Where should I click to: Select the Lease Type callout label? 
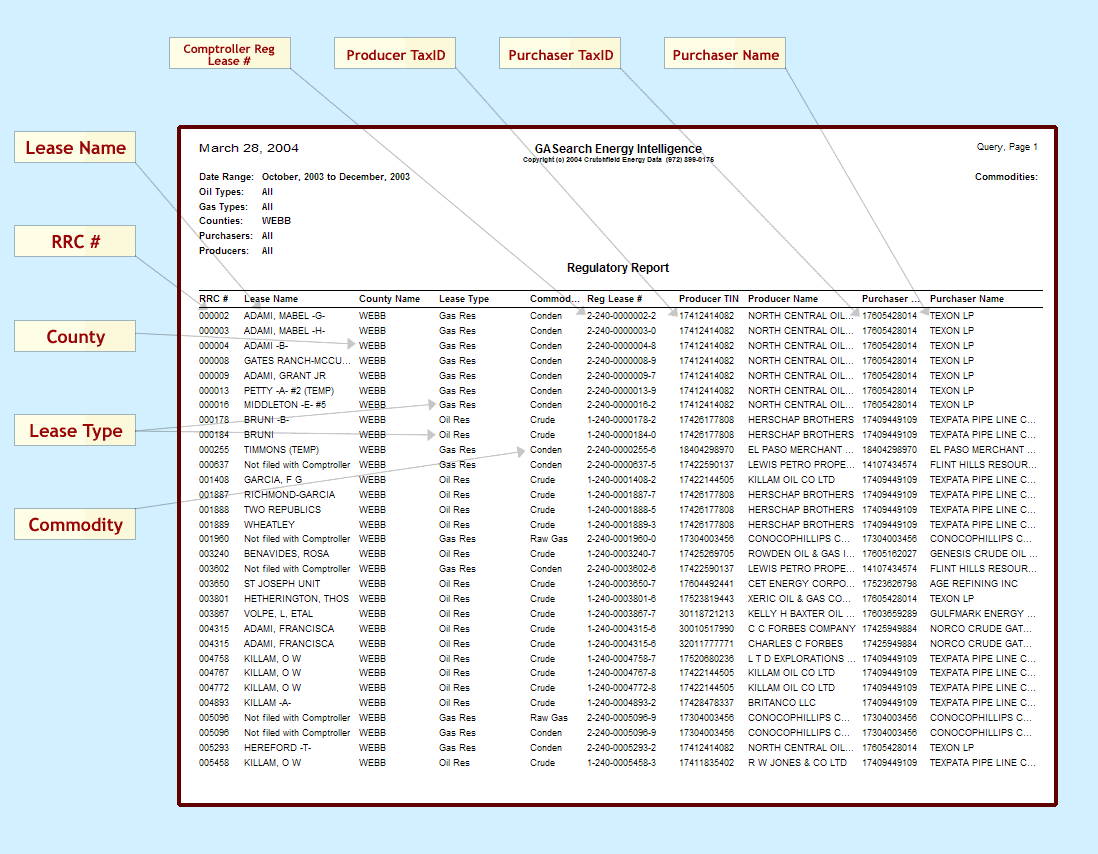tap(75, 431)
